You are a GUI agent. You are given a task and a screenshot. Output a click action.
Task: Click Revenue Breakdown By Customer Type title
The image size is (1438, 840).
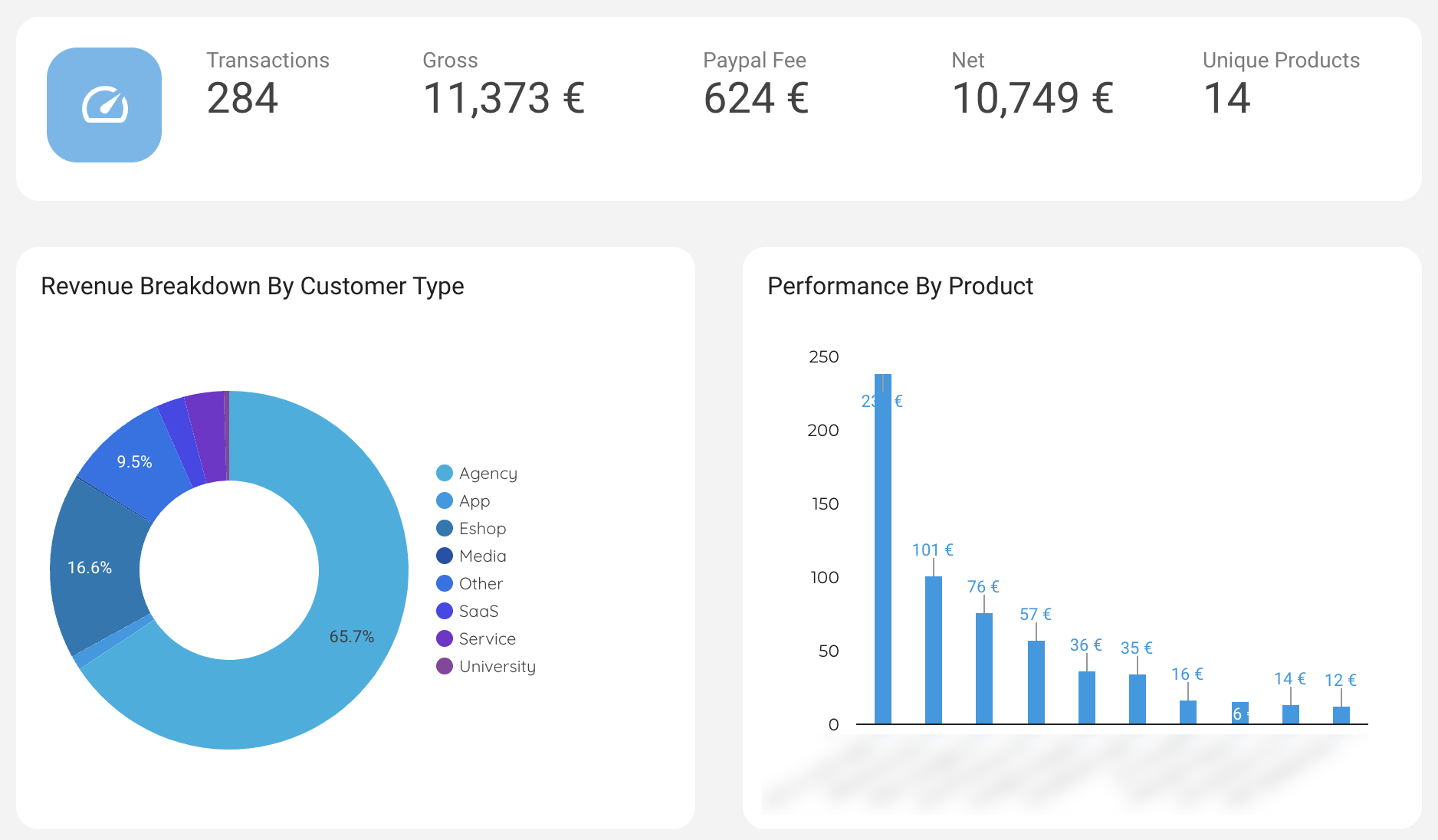point(252,286)
